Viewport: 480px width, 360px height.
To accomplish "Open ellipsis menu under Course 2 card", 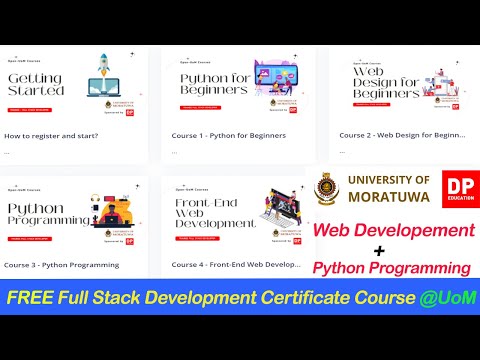I will point(342,153).
